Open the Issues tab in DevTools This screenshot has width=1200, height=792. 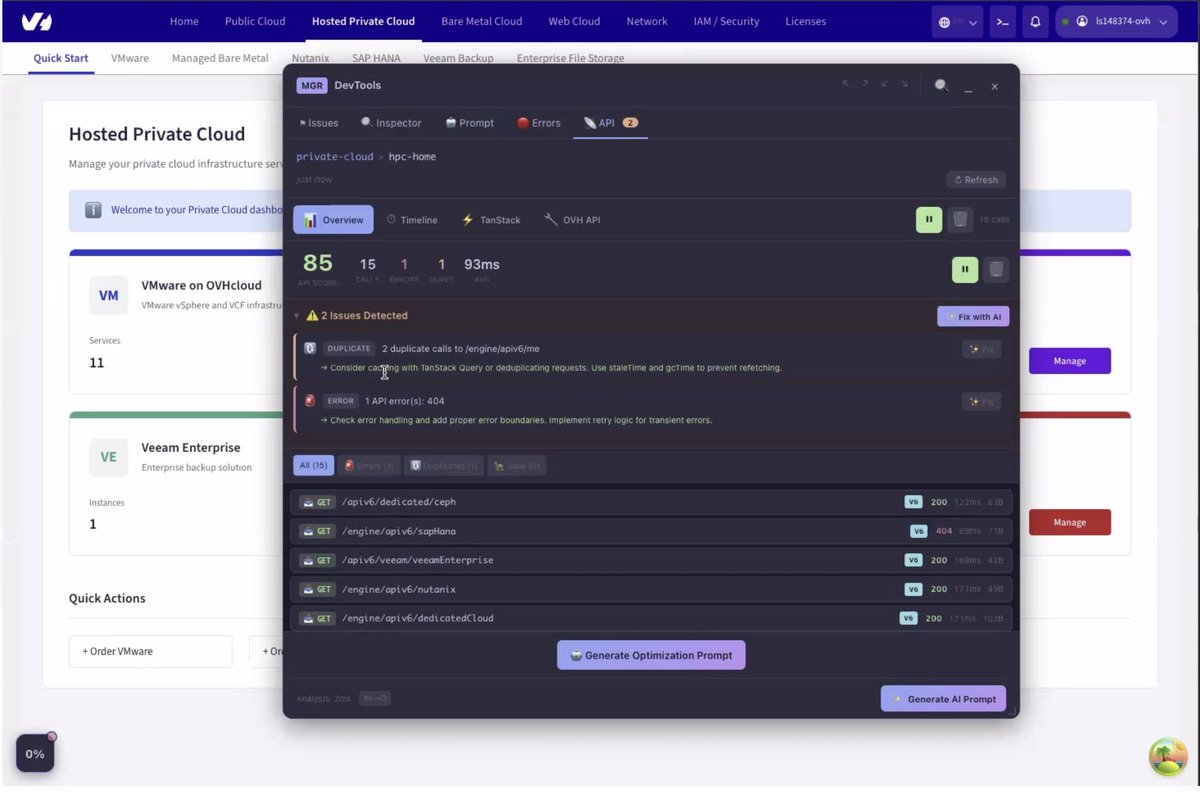(319, 123)
